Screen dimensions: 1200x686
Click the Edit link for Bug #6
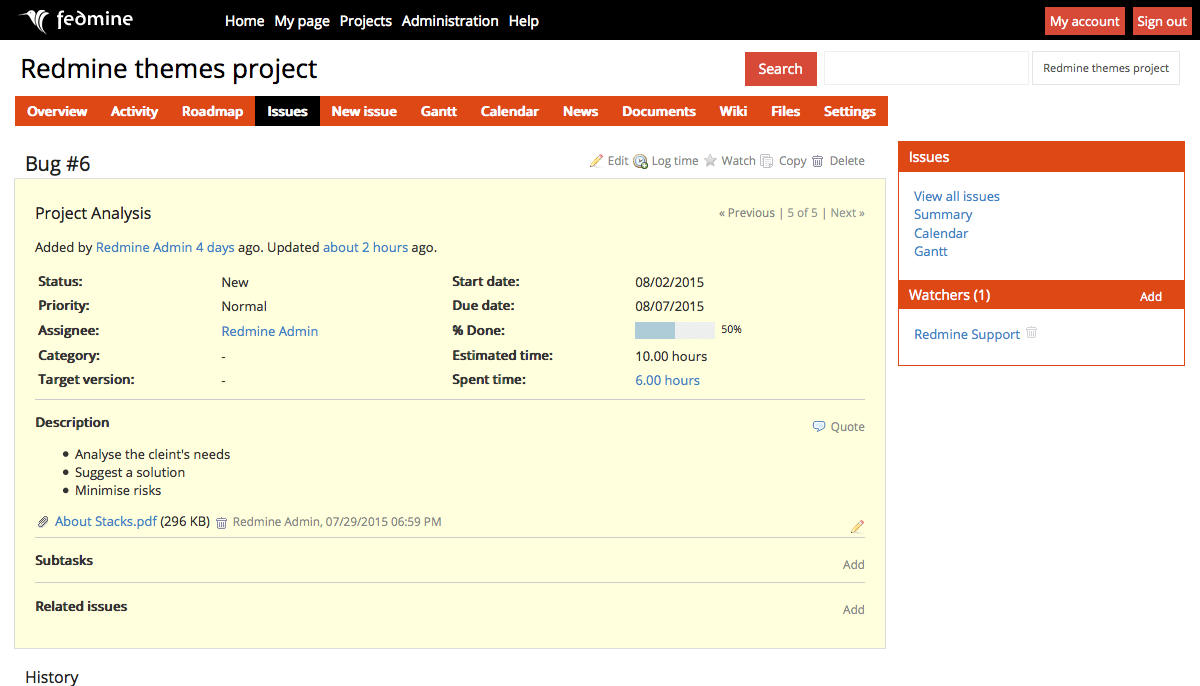click(618, 161)
